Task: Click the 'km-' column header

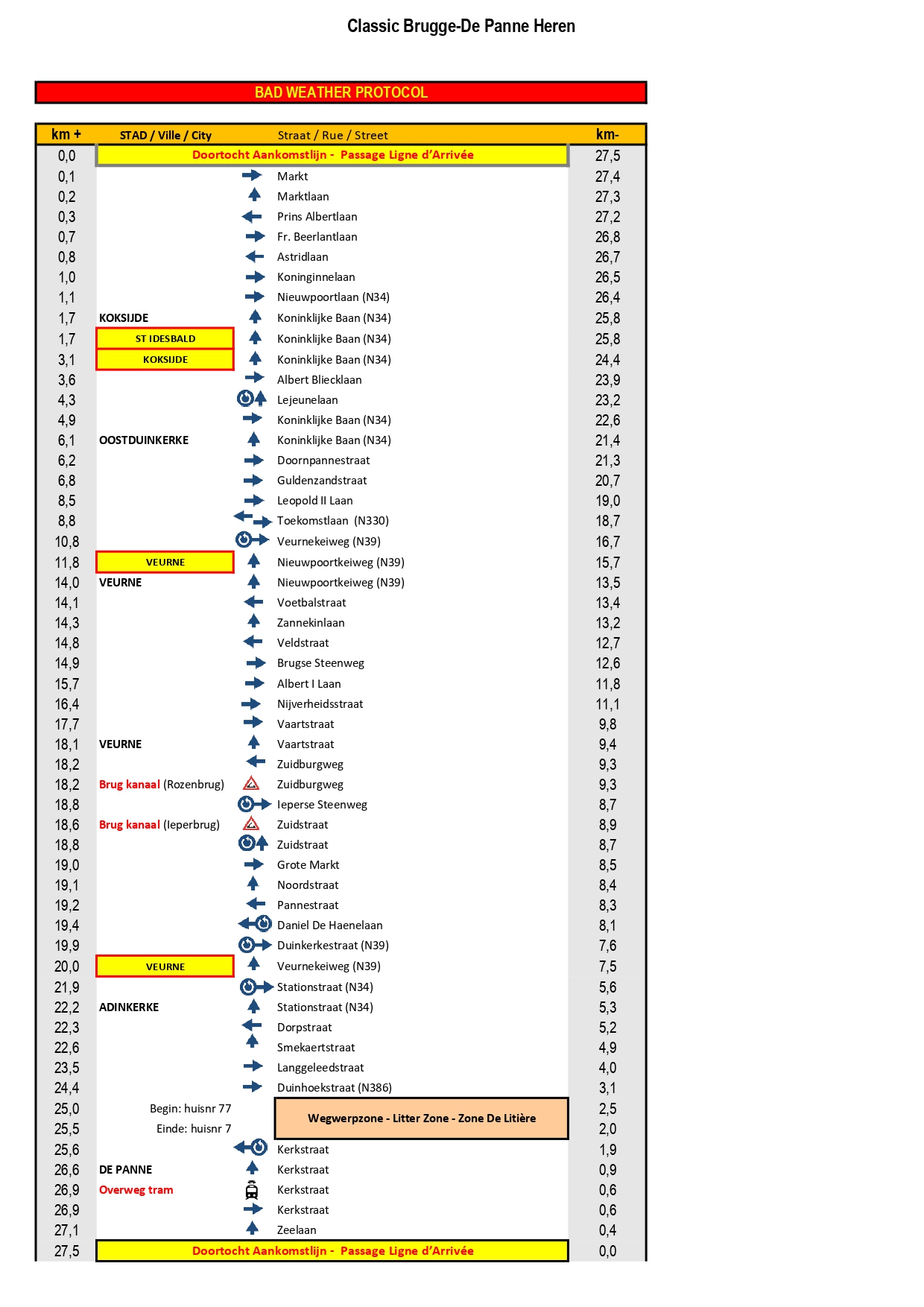Action: [607, 134]
